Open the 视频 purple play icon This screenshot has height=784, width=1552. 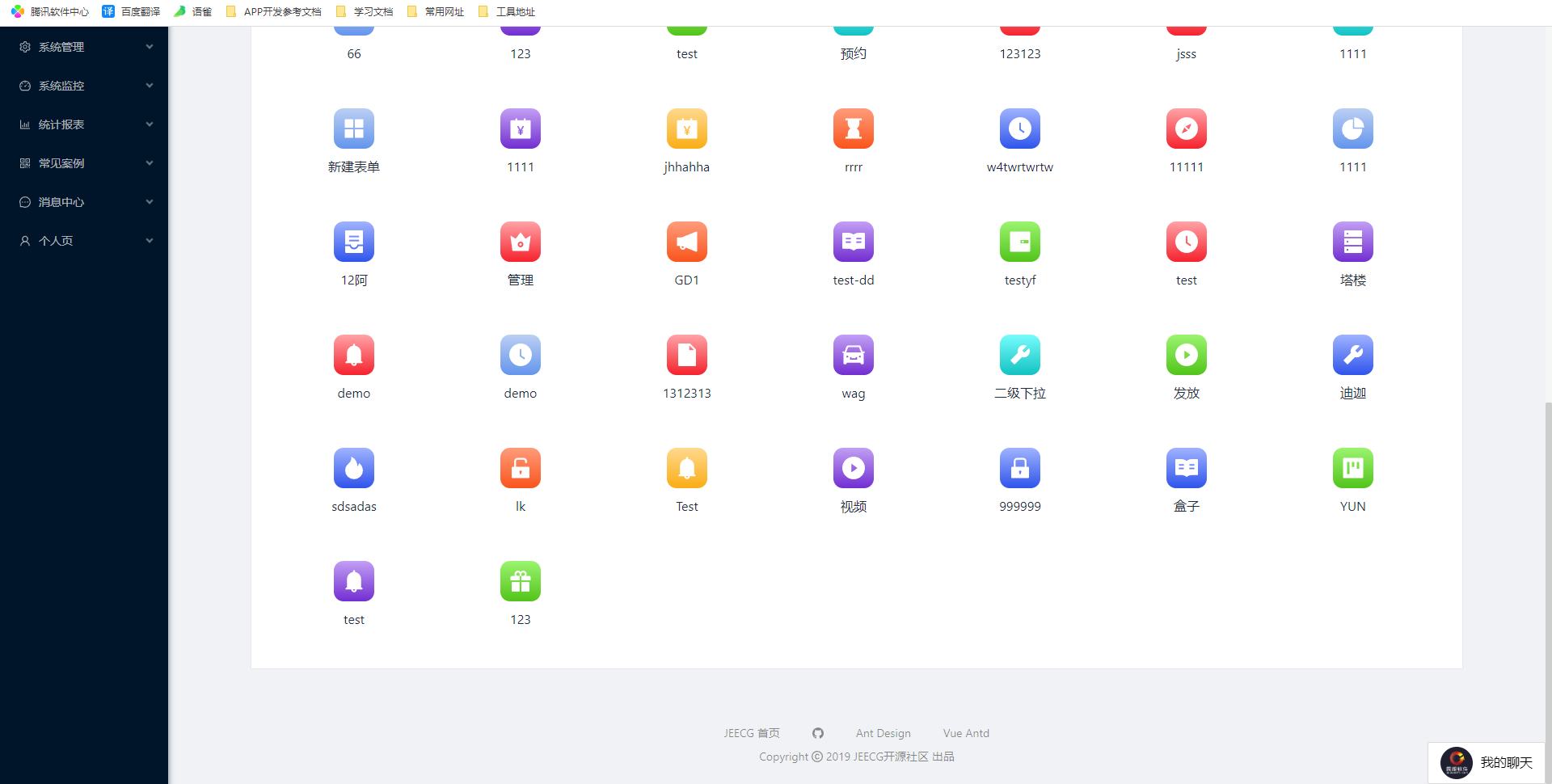pyautogui.click(x=854, y=468)
